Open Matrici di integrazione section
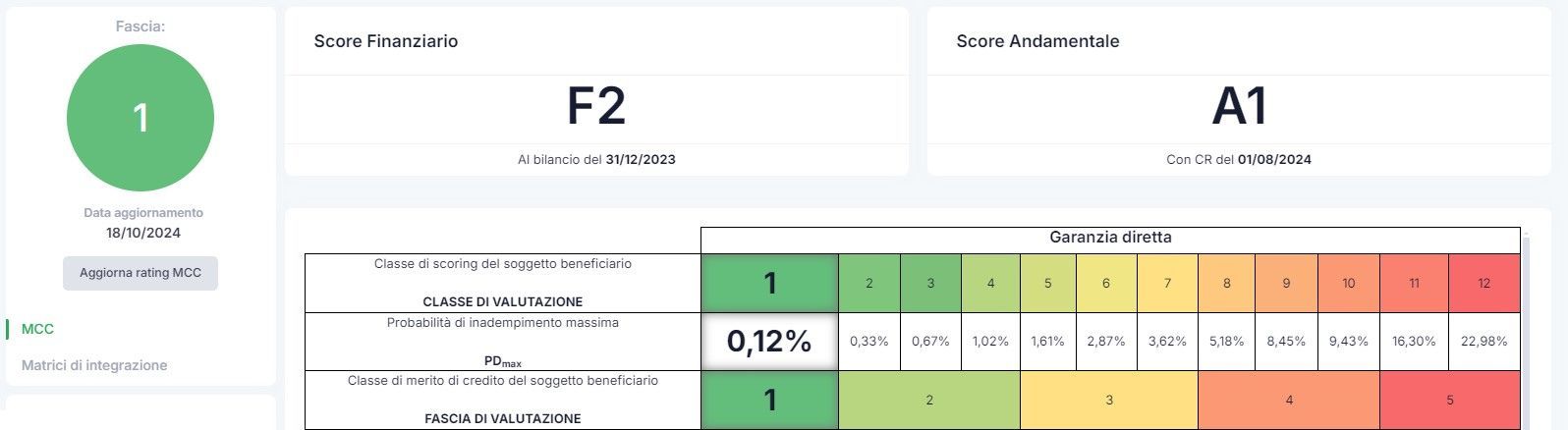 94,365
